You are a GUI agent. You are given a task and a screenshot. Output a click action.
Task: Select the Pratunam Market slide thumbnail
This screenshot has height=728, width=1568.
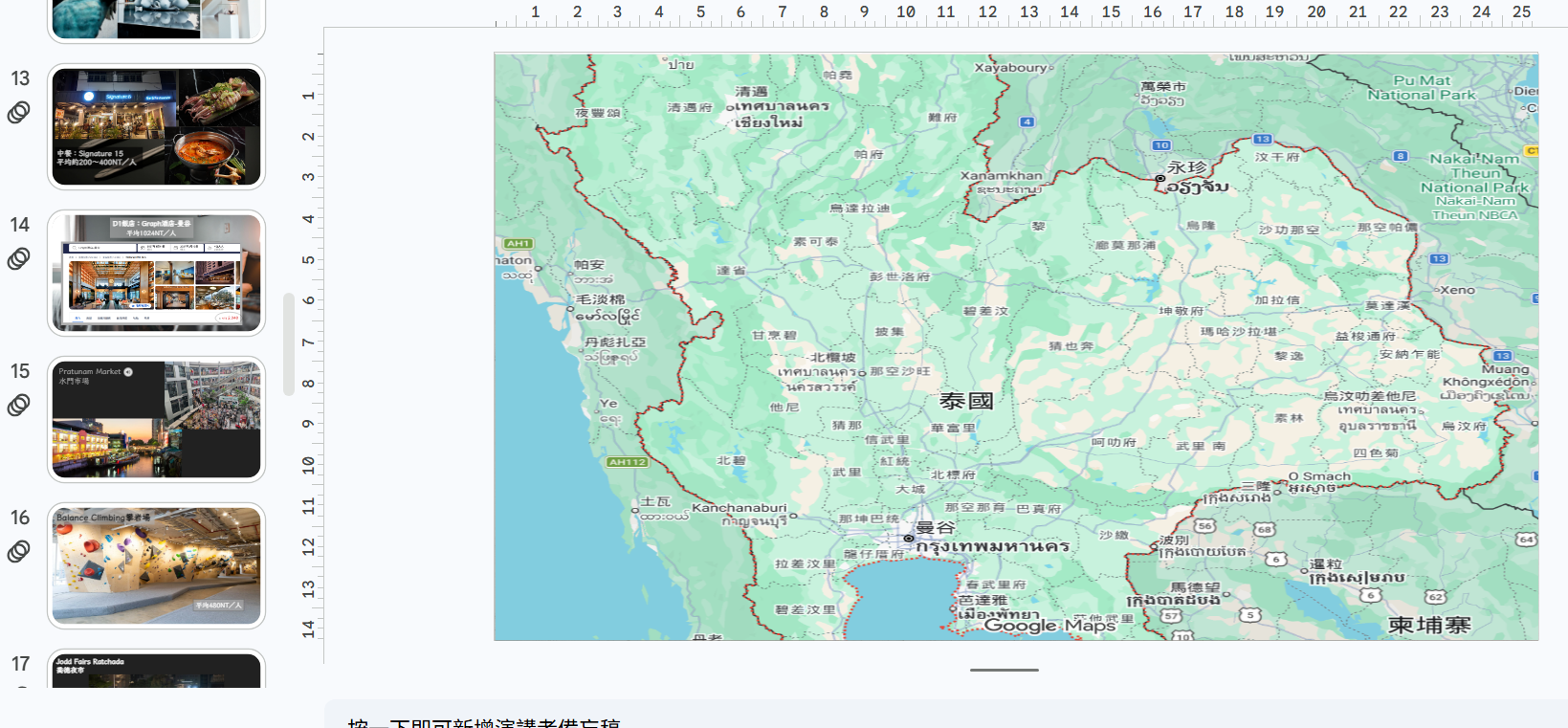point(156,419)
